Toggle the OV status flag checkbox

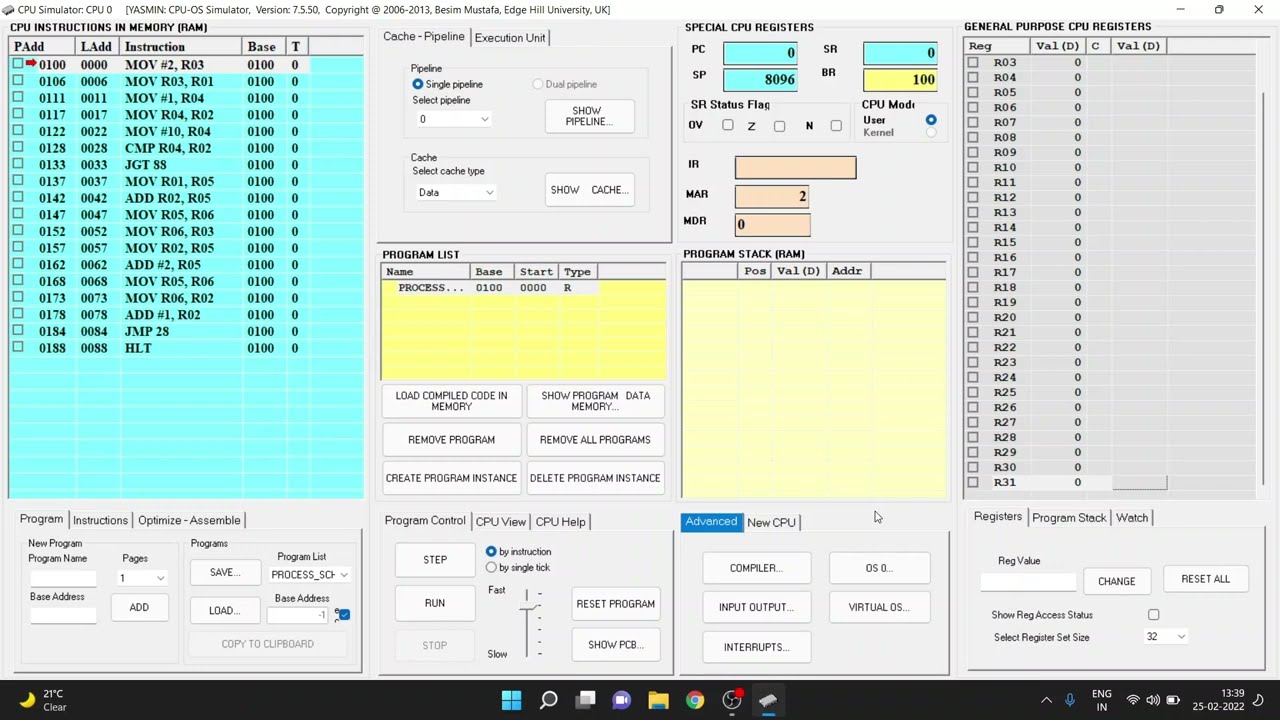click(x=728, y=125)
